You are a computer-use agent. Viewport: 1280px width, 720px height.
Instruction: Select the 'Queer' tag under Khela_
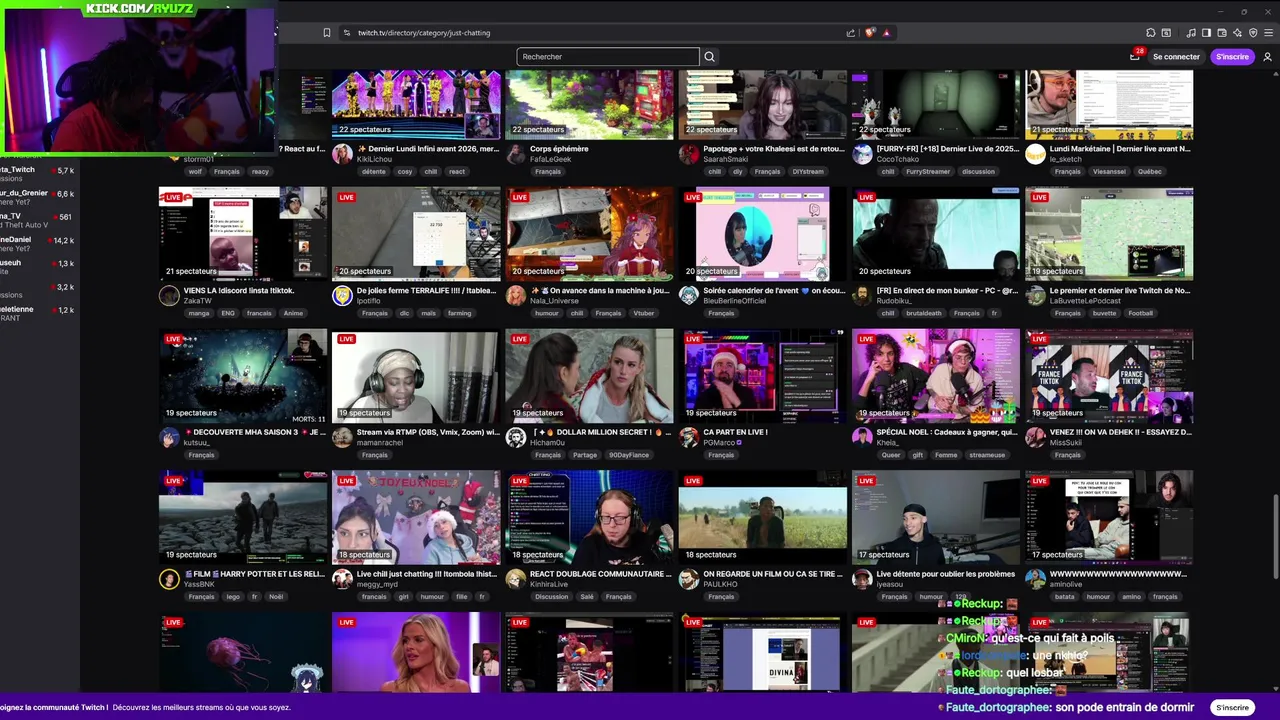click(x=890, y=455)
